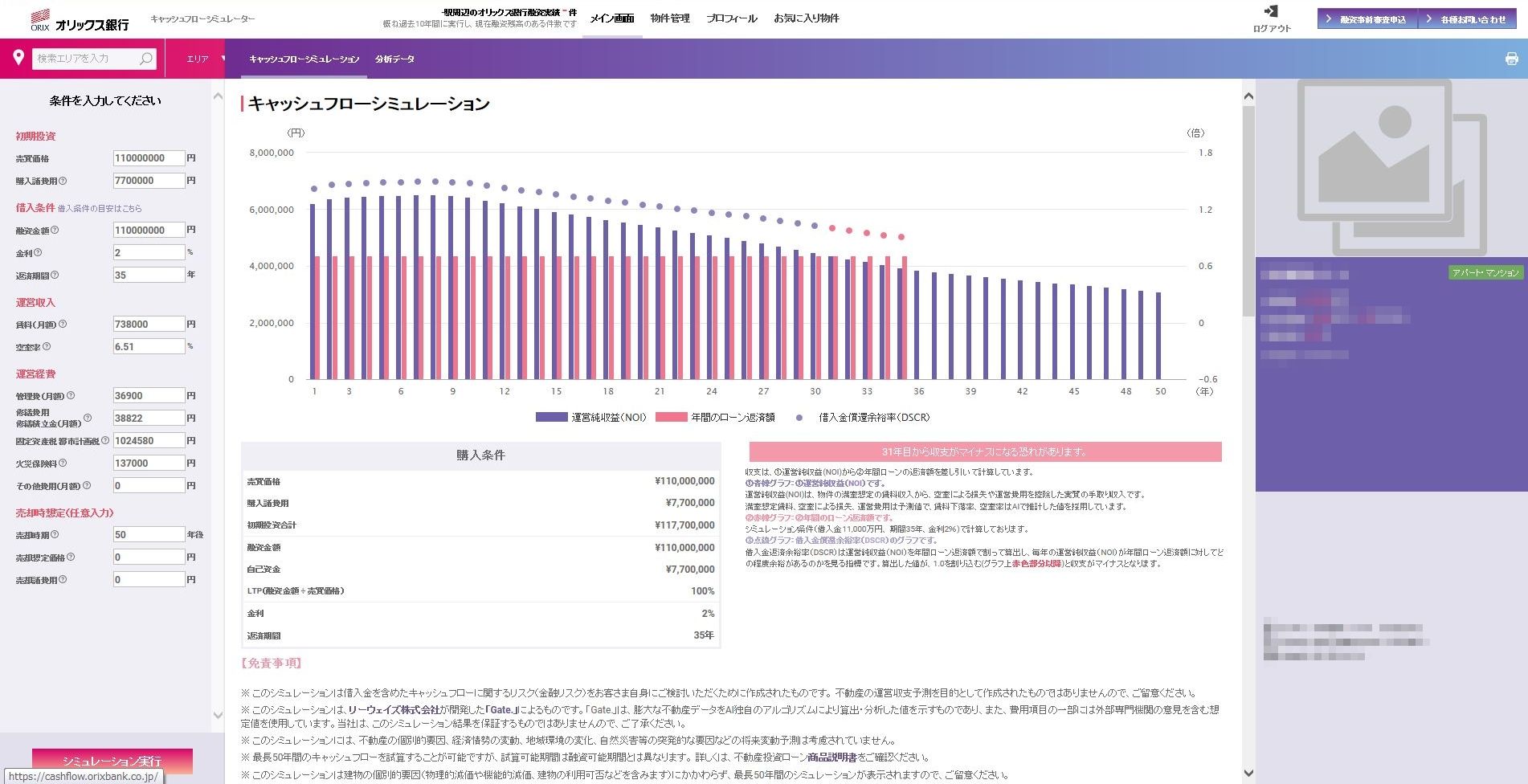The height and width of the screenshot is (784, 1528).
Task: Open help icon next to 空室率
Action: (x=47, y=347)
